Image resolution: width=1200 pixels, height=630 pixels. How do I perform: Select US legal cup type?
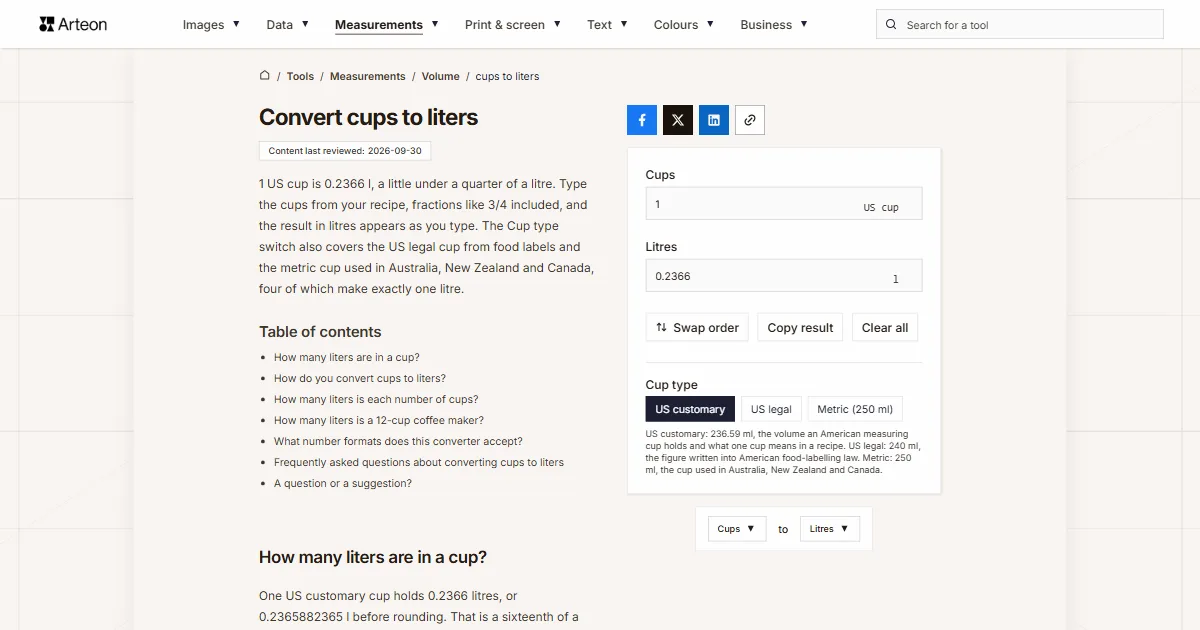771,409
